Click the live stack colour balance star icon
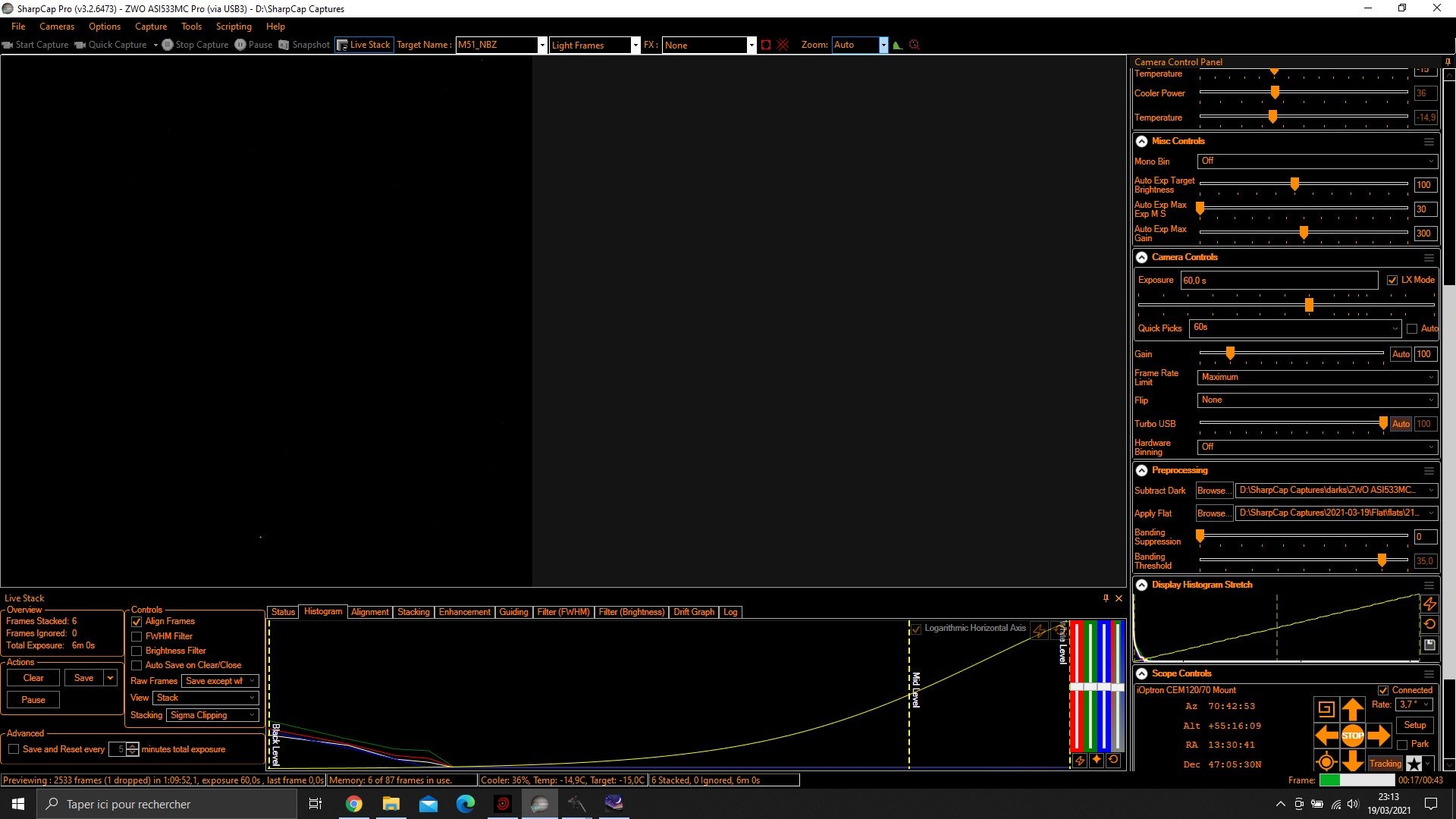The image size is (1456, 819). (1097, 760)
